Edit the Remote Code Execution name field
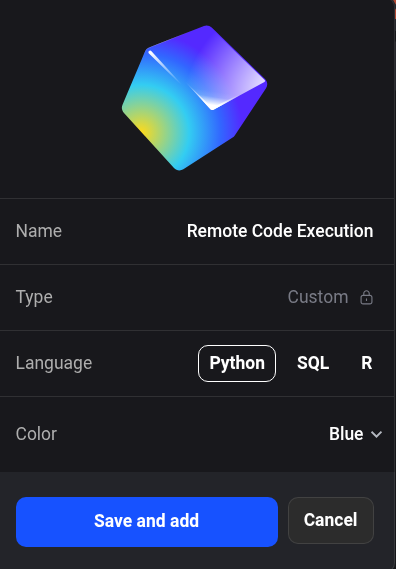 [280, 231]
